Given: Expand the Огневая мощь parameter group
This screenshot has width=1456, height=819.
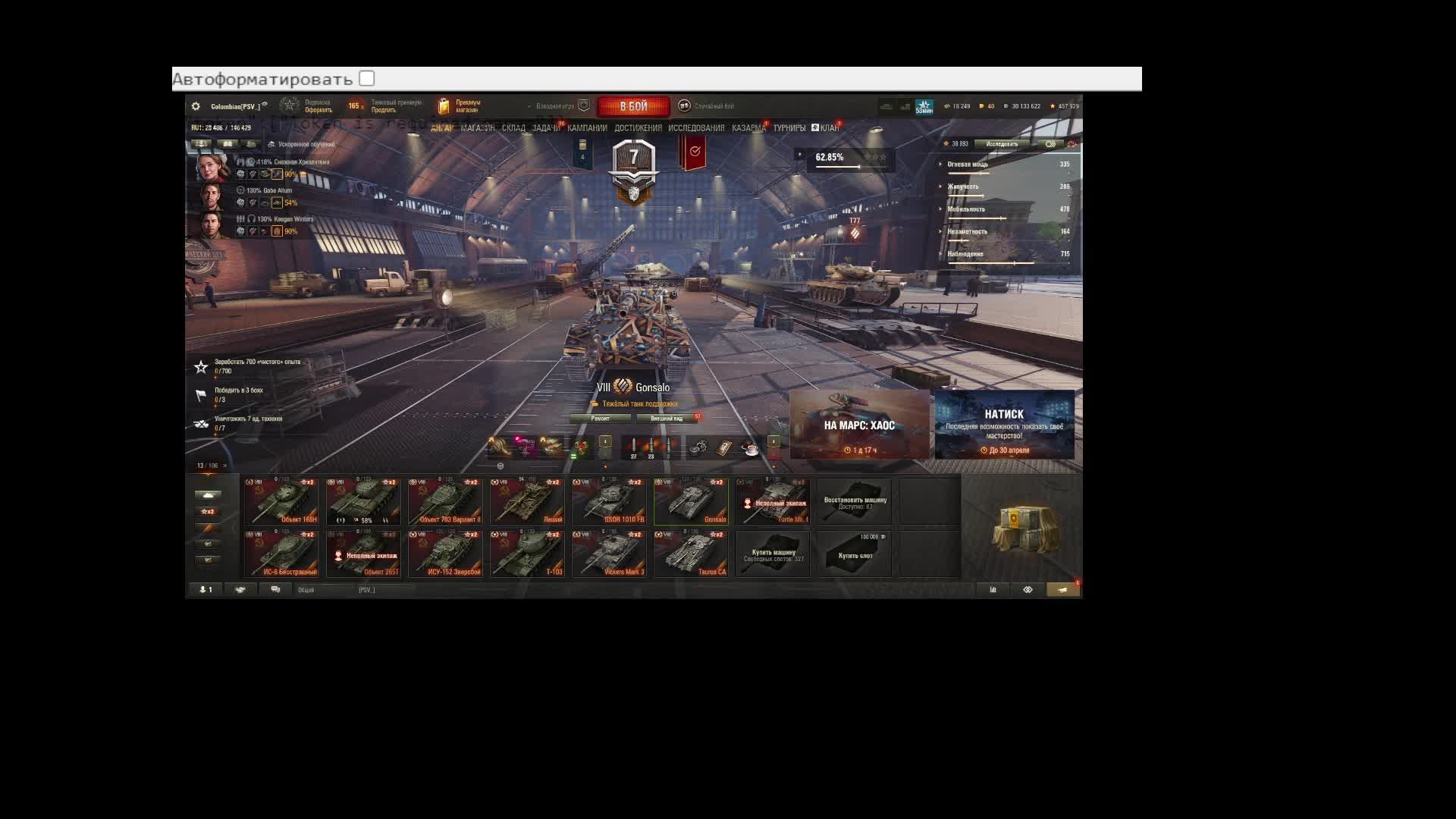Looking at the screenshot, I should (x=967, y=164).
